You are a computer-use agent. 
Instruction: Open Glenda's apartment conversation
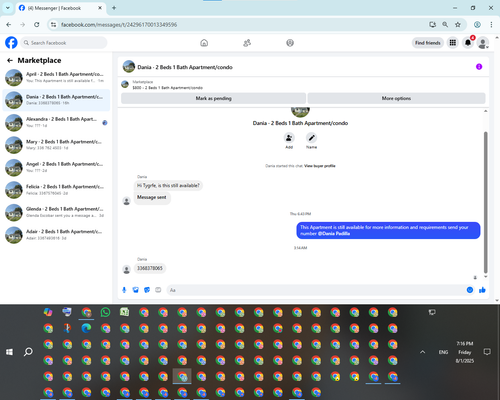click(x=56, y=212)
